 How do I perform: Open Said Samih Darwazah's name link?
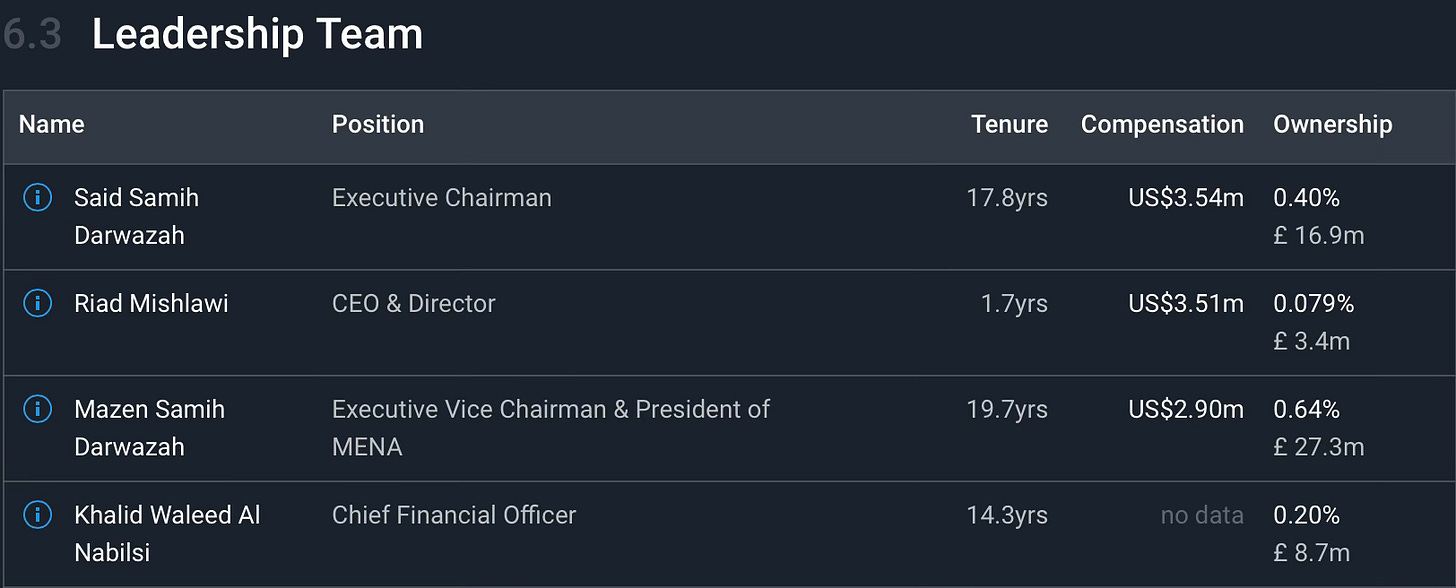(136, 216)
